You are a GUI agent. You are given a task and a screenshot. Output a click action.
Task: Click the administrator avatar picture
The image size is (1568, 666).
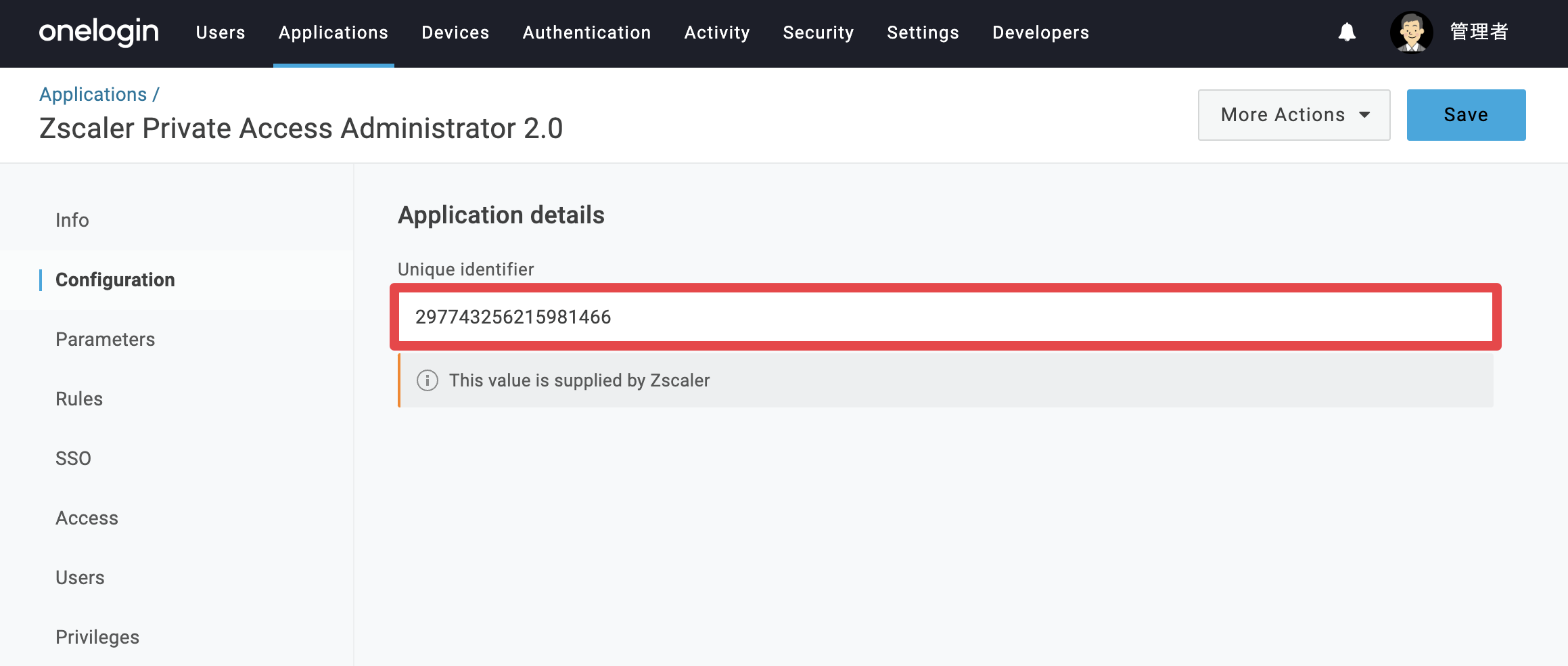pos(1412,32)
